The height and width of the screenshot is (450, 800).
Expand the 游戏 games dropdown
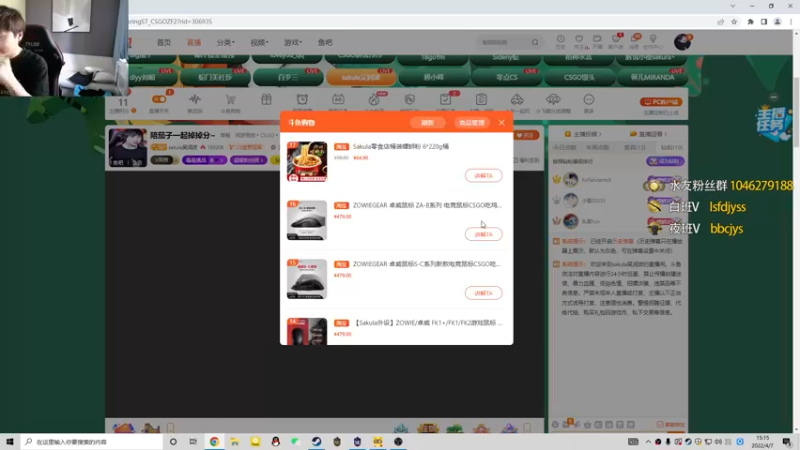(292, 42)
